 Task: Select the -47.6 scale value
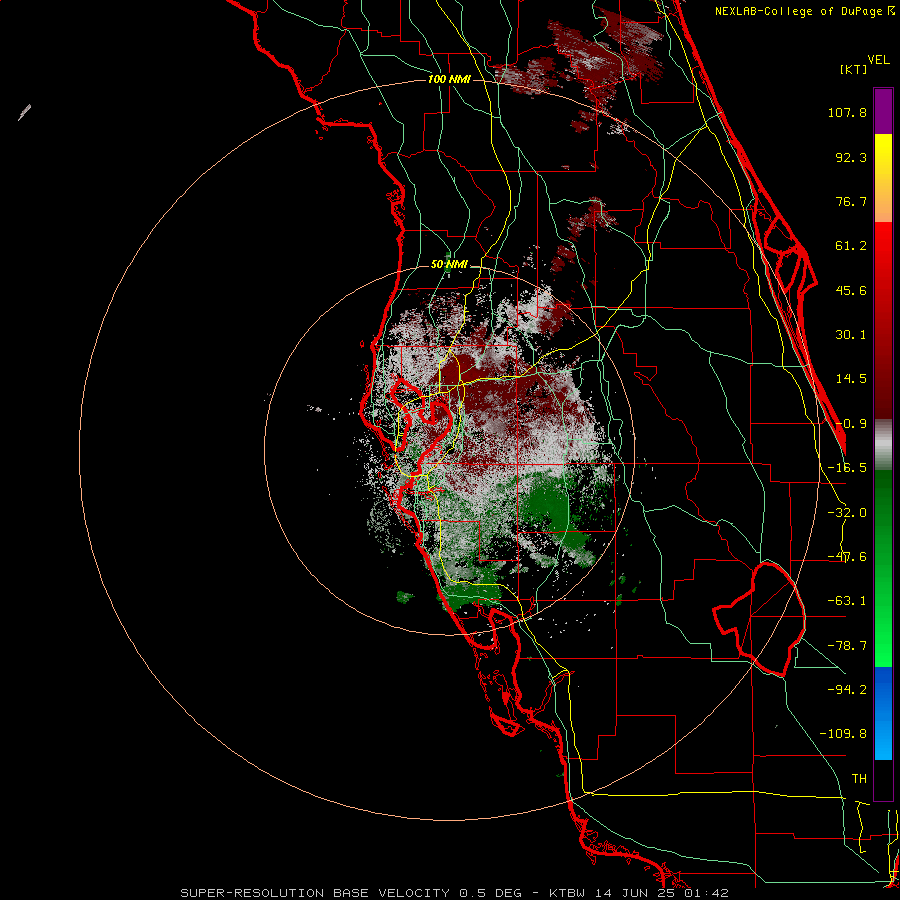pos(847,557)
